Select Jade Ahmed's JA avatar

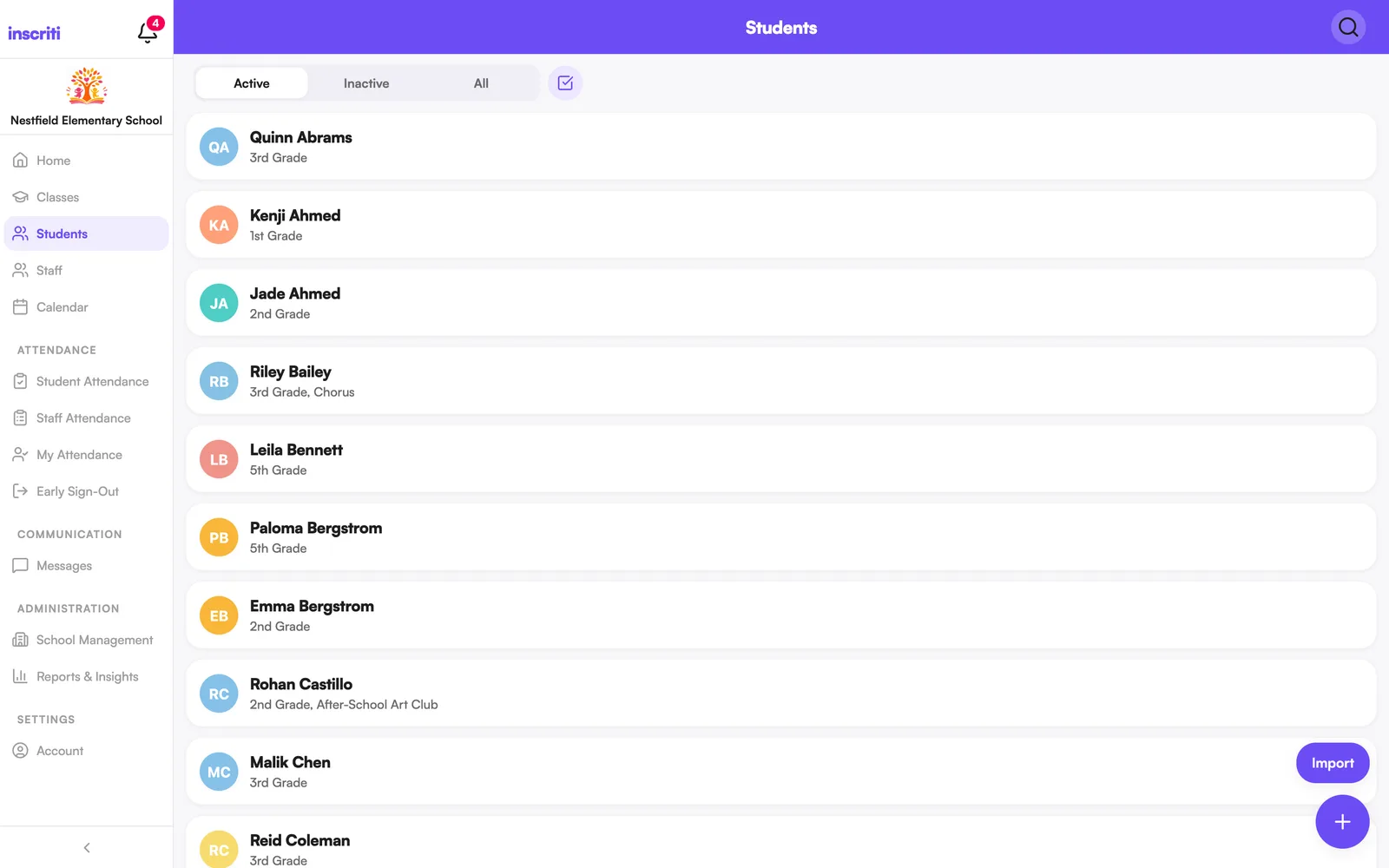(219, 303)
